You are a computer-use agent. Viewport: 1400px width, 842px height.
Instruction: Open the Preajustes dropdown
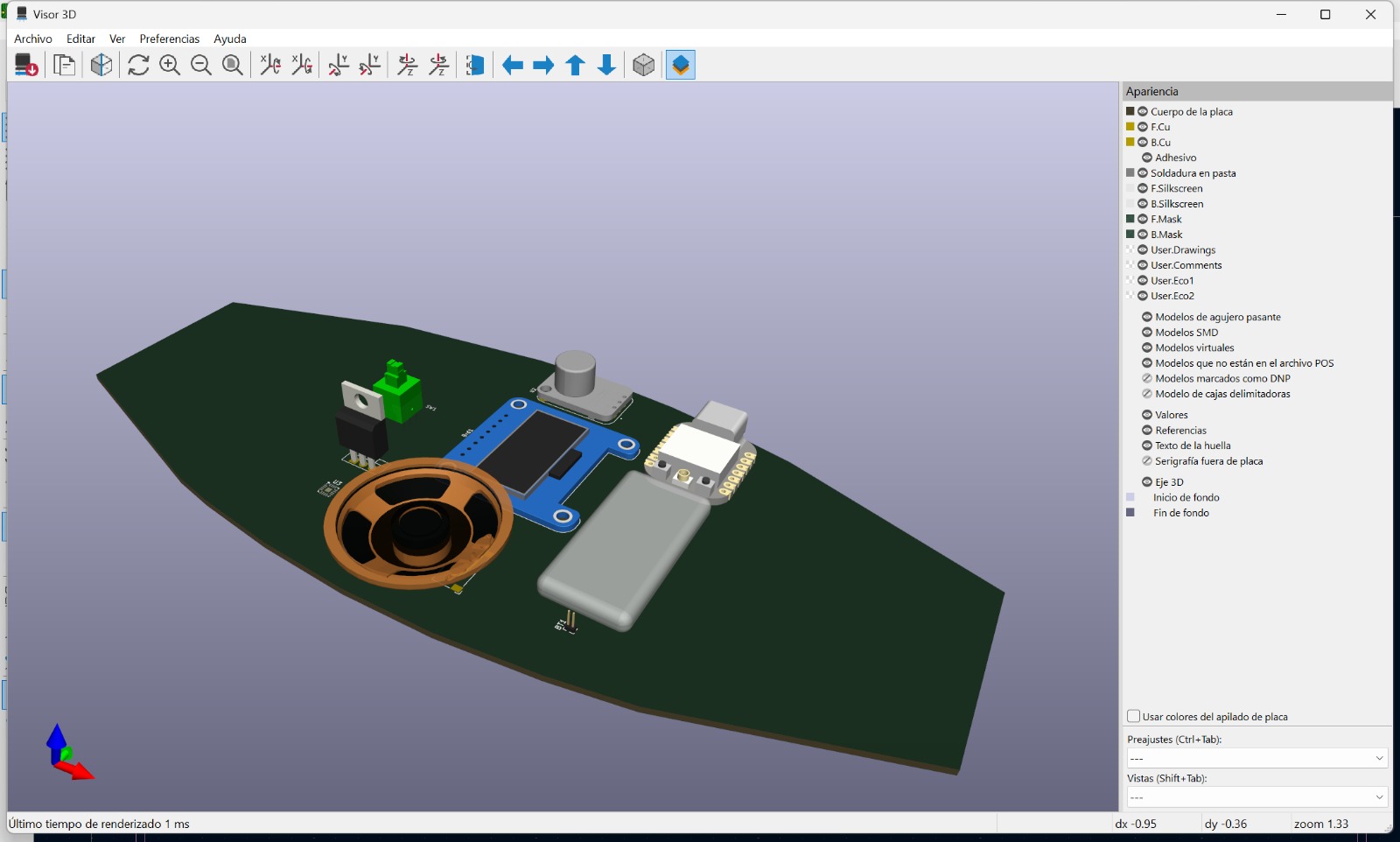tap(1256, 758)
